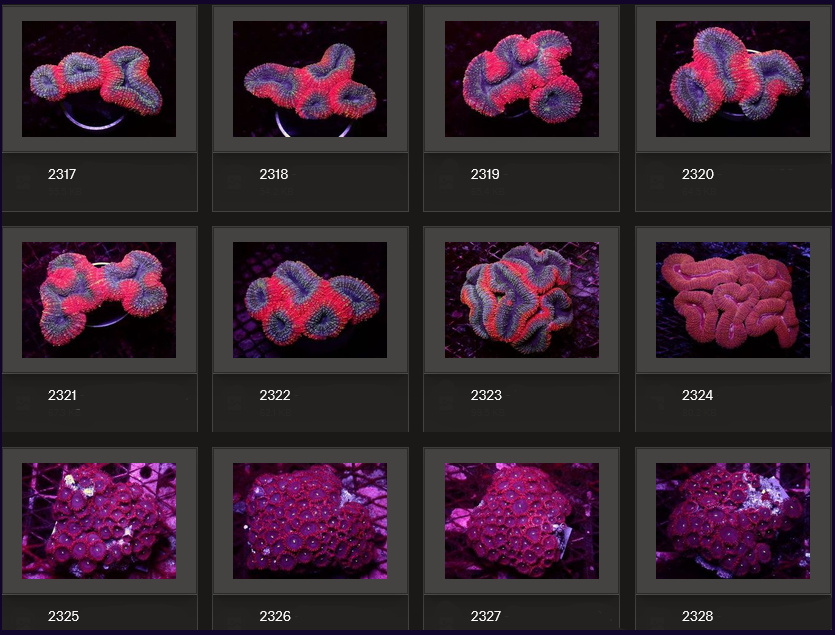View zoanthid colony photo 2325
Viewport: 835px width, 635px height.
tap(99, 521)
